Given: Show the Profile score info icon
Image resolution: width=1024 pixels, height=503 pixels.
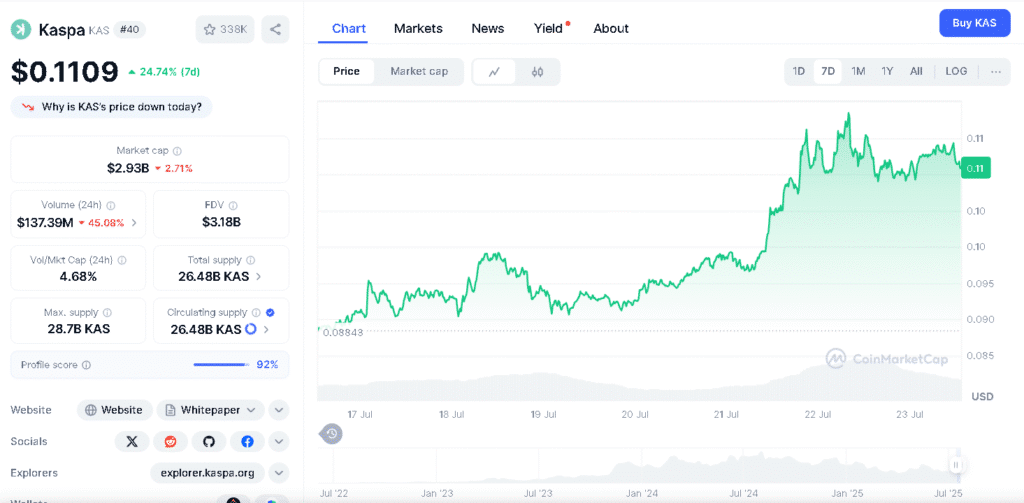Looking at the screenshot, I should 86,365.
